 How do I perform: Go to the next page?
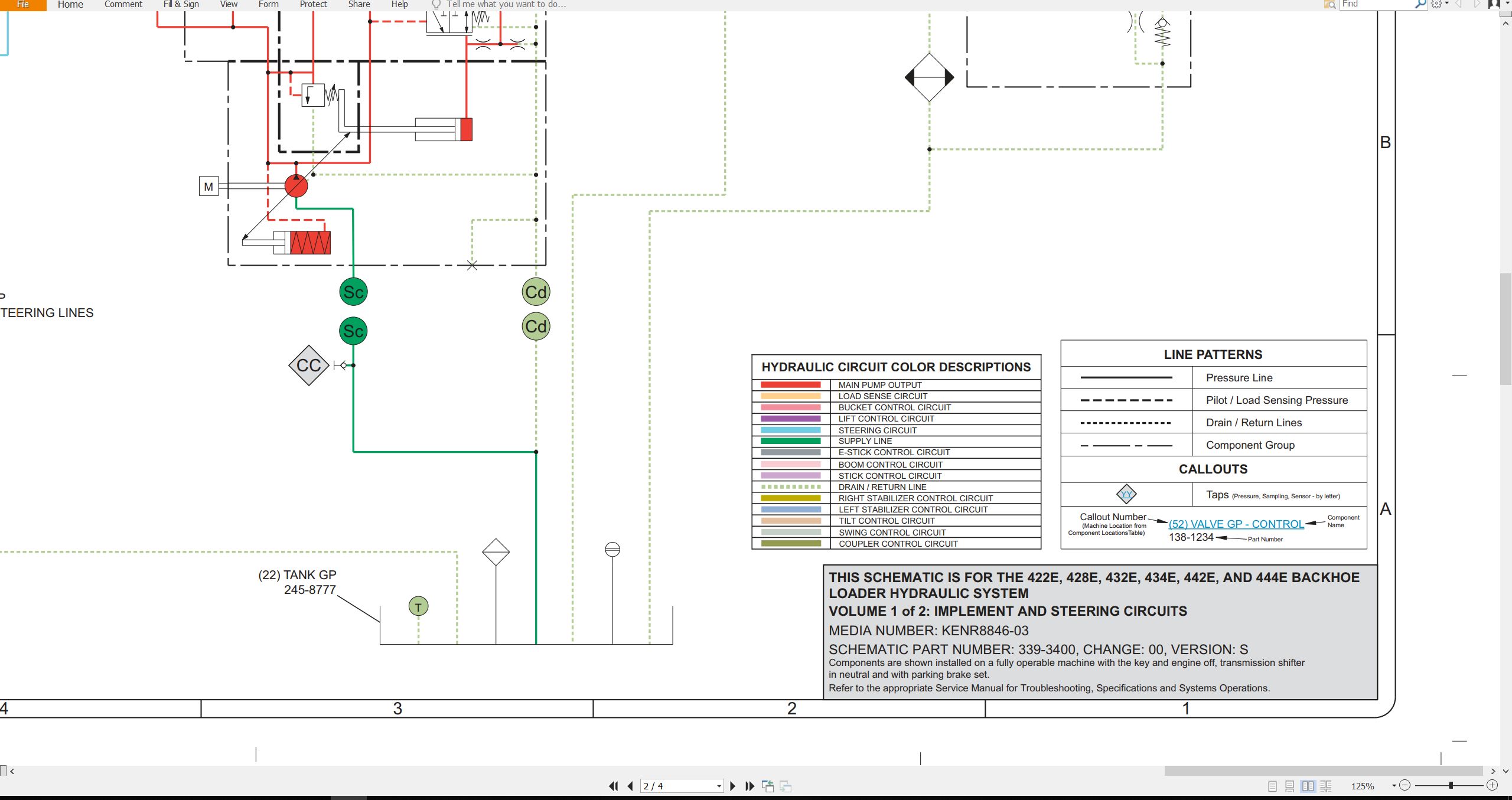[733, 786]
